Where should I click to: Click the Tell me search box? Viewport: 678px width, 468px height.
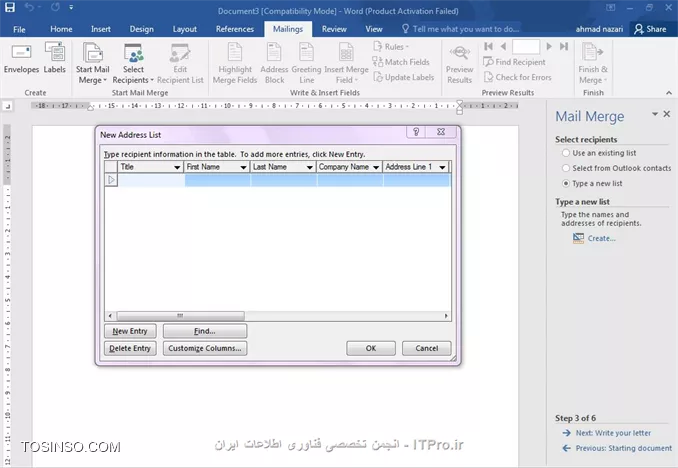(x=461, y=29)
